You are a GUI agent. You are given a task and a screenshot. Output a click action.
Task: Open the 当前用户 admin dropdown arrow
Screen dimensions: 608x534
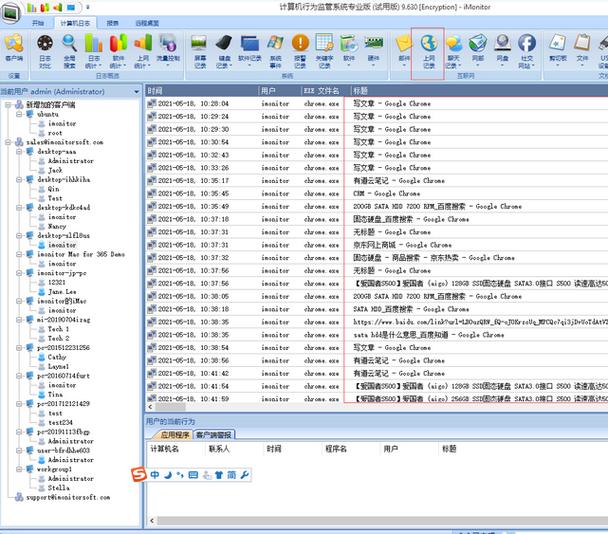(136, 92)
